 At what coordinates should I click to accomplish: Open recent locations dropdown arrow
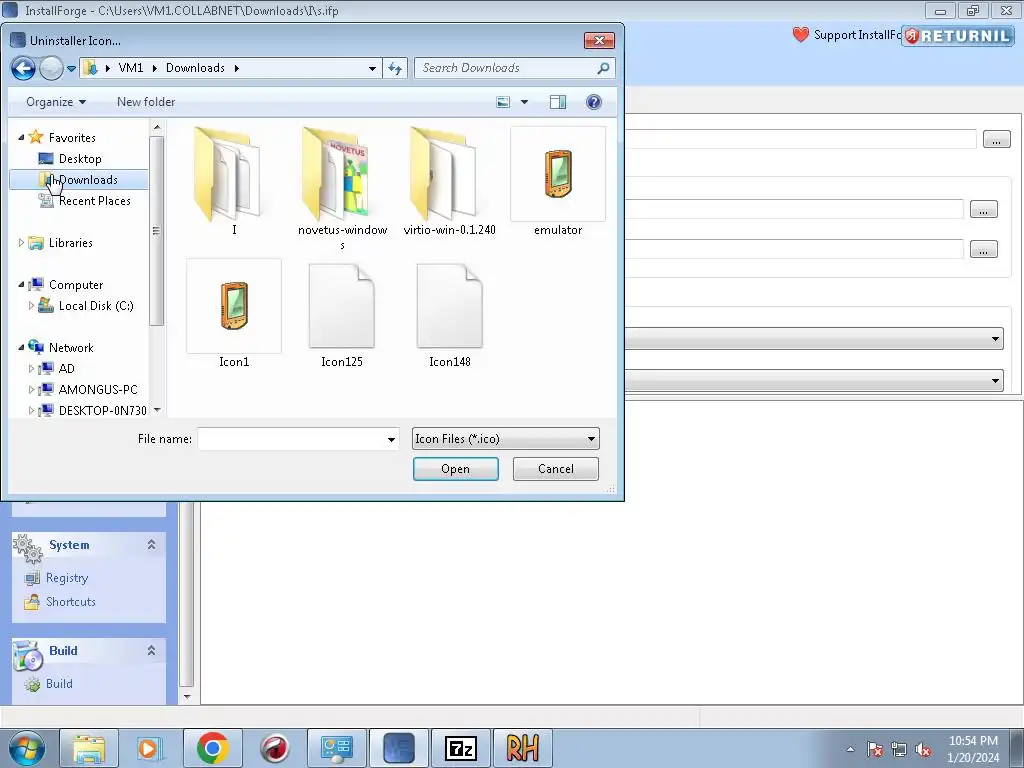coord(71,69)
